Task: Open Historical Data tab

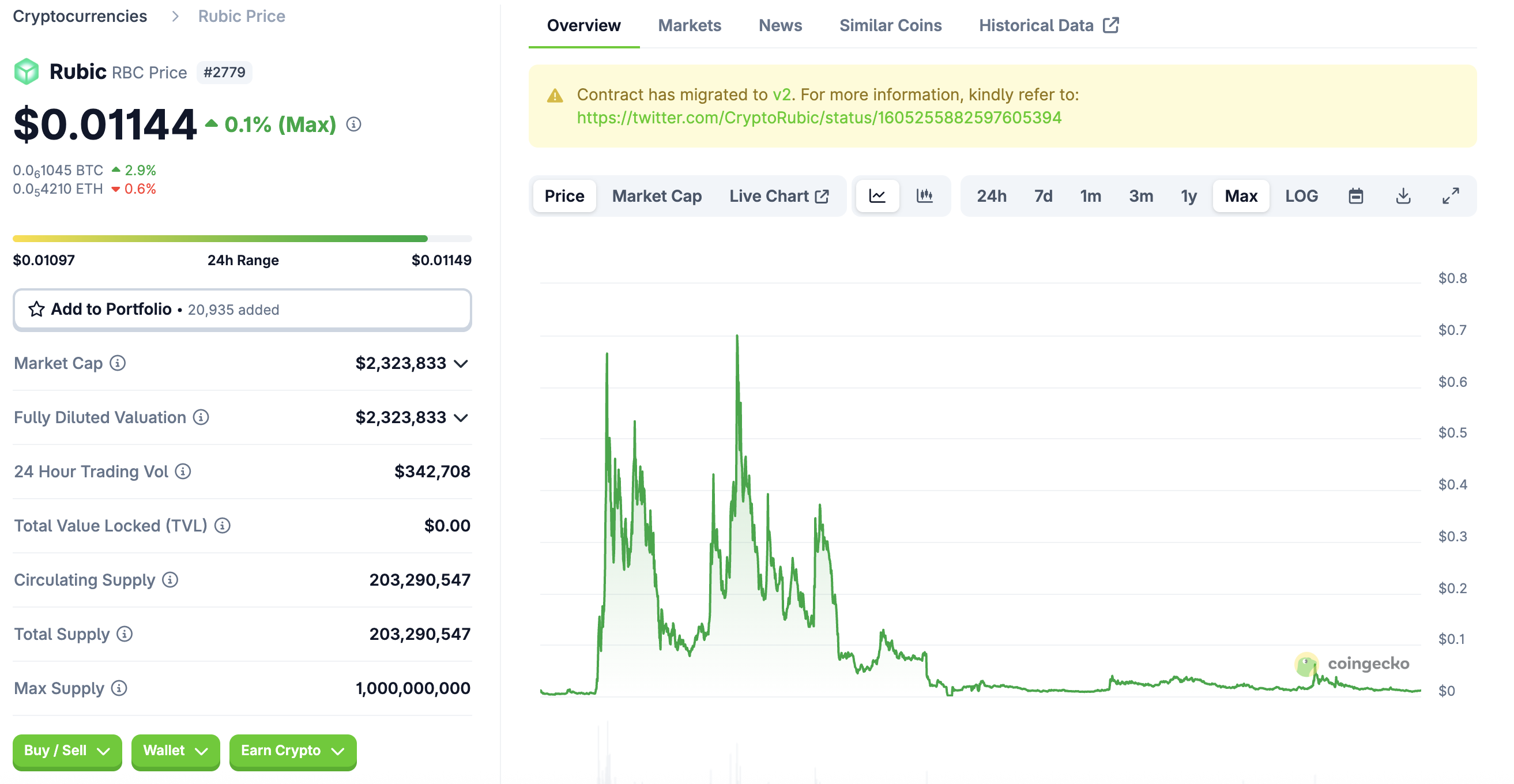Action: [1049, 25]
